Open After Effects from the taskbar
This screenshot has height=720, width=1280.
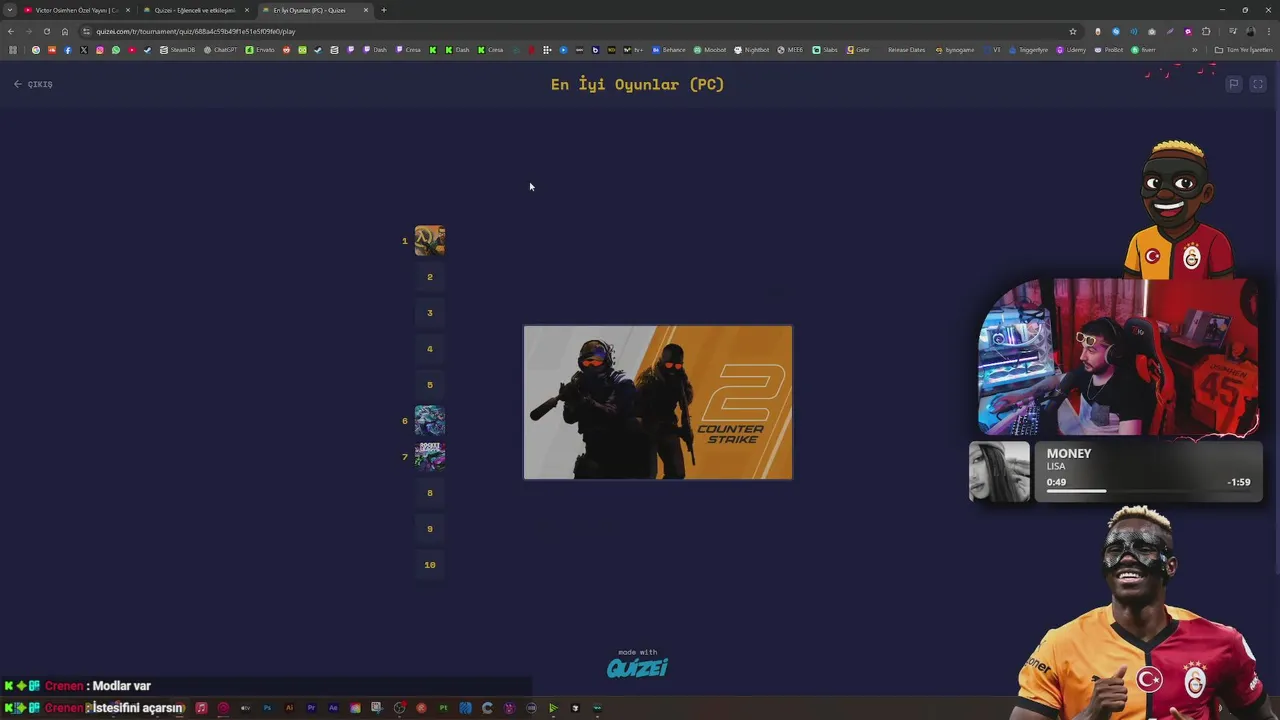click(x=333, y=708)
